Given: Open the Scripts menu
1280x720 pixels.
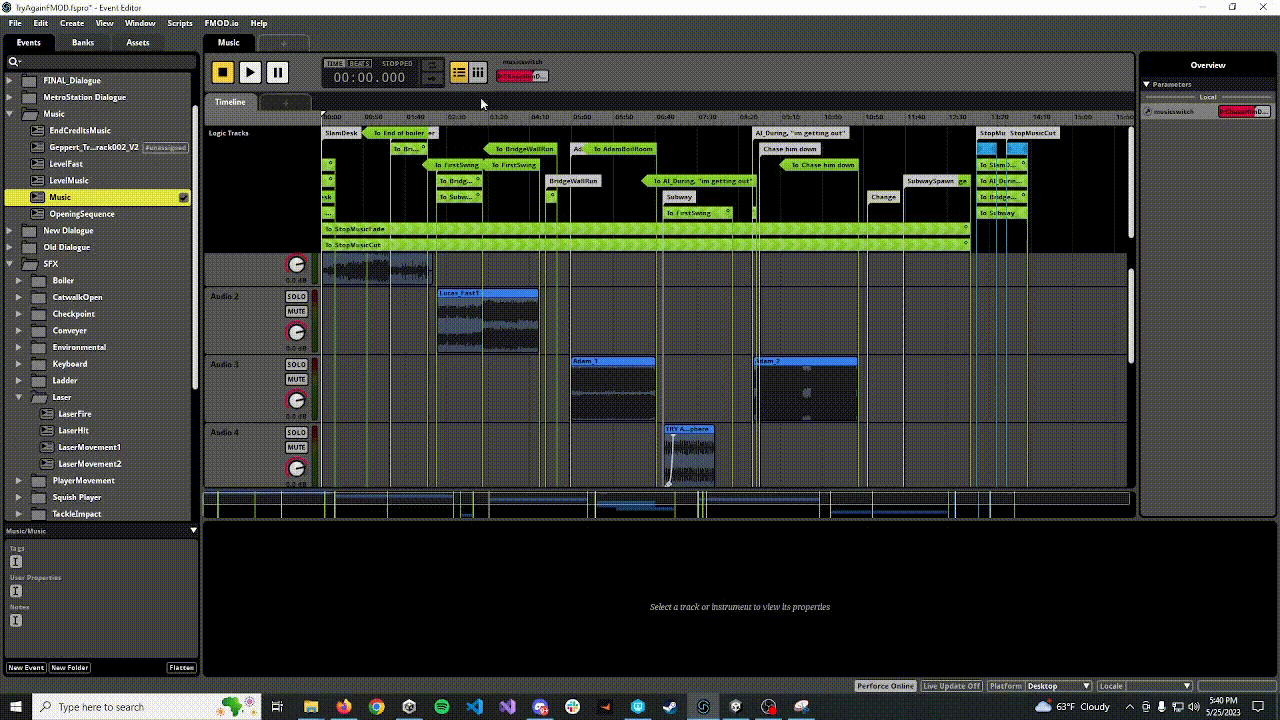Looking at the screenshot, I should click(180, 23).
